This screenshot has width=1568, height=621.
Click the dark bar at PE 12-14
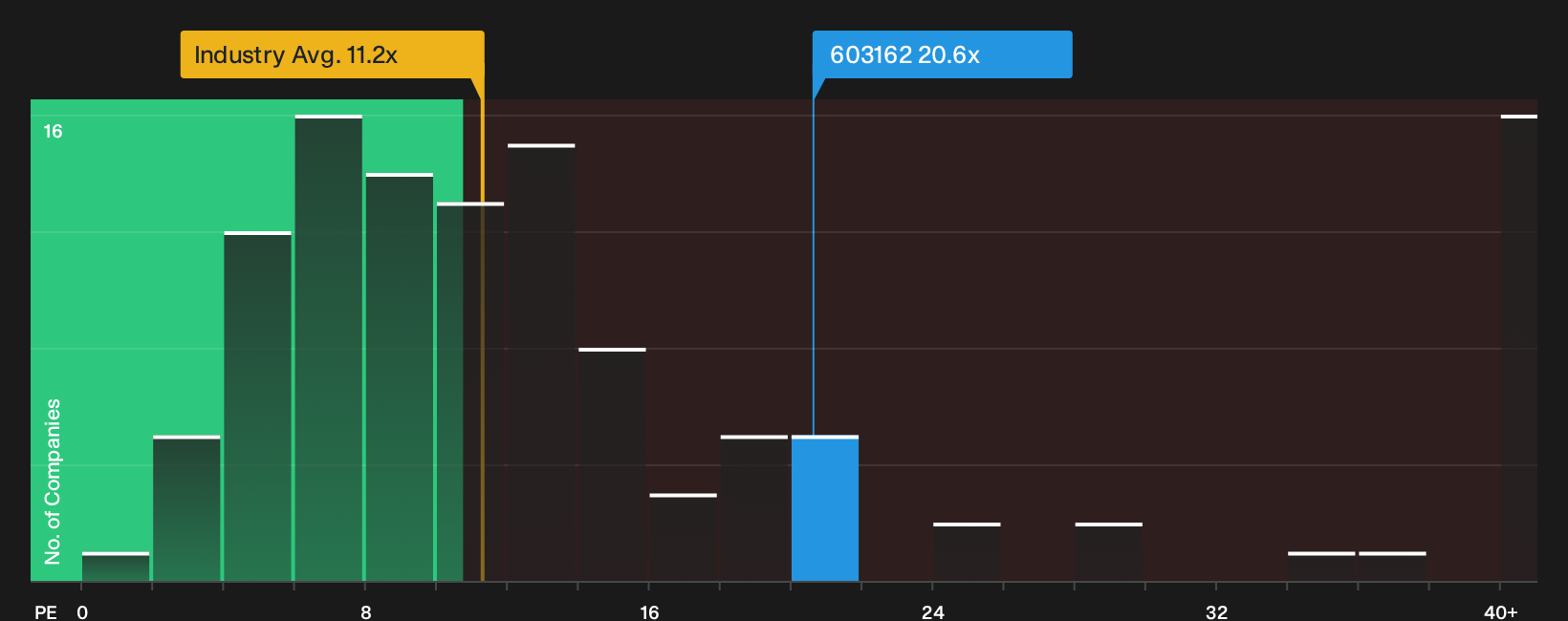541,362
